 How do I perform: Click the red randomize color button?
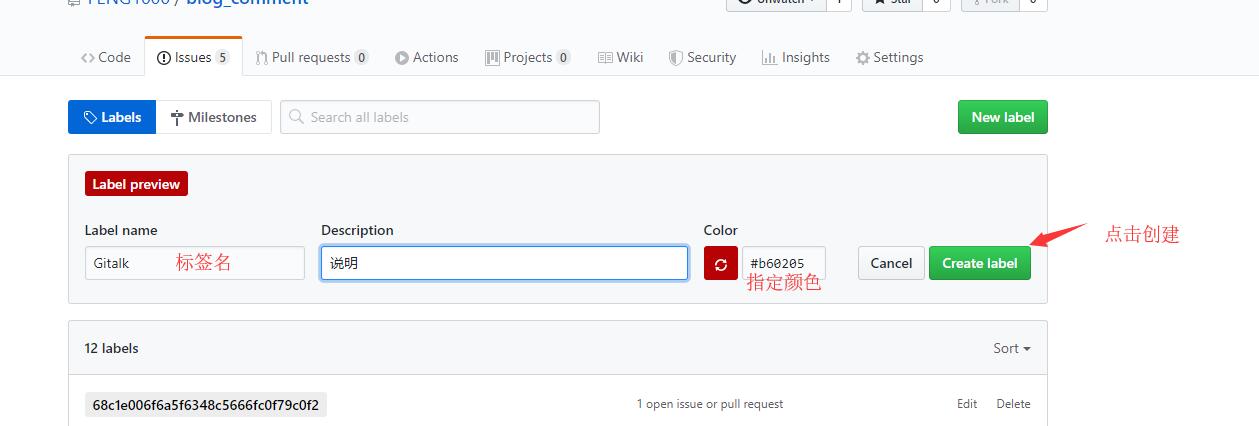coord(720,263)
